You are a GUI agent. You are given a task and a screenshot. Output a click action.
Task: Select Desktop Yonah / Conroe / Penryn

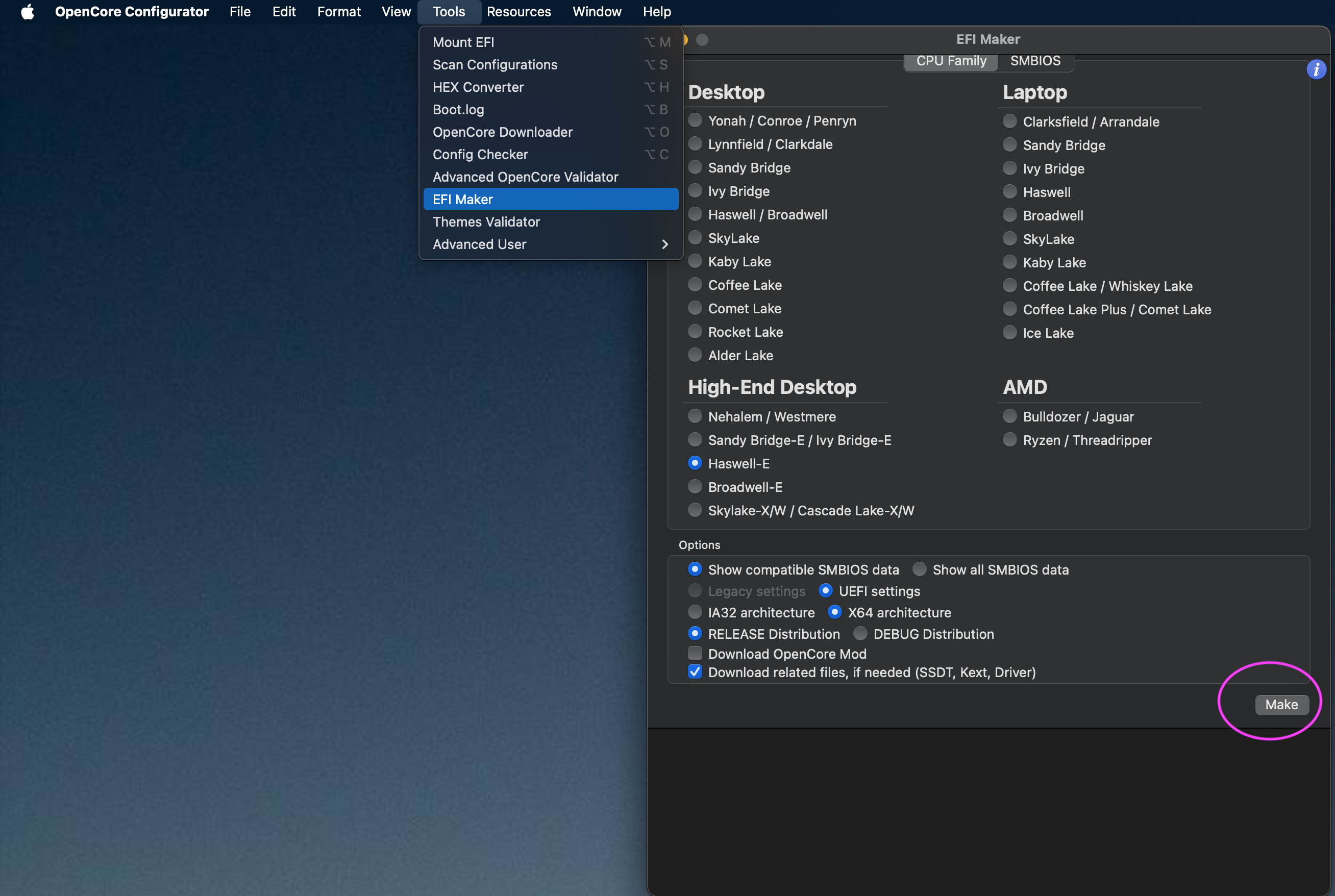pyautogui.click(x=695, y=120)
